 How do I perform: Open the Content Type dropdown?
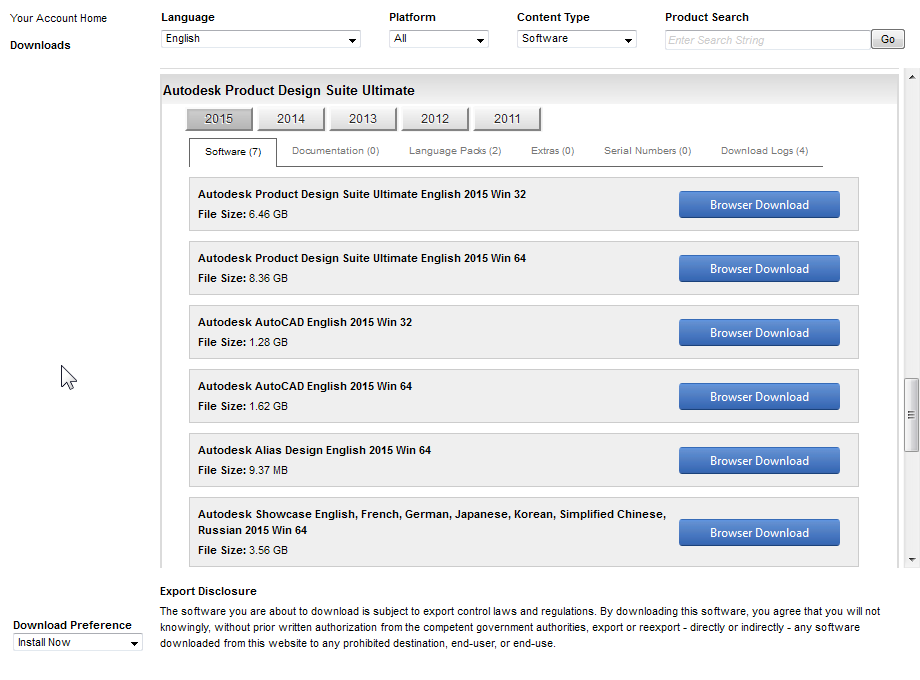[576, 39]
